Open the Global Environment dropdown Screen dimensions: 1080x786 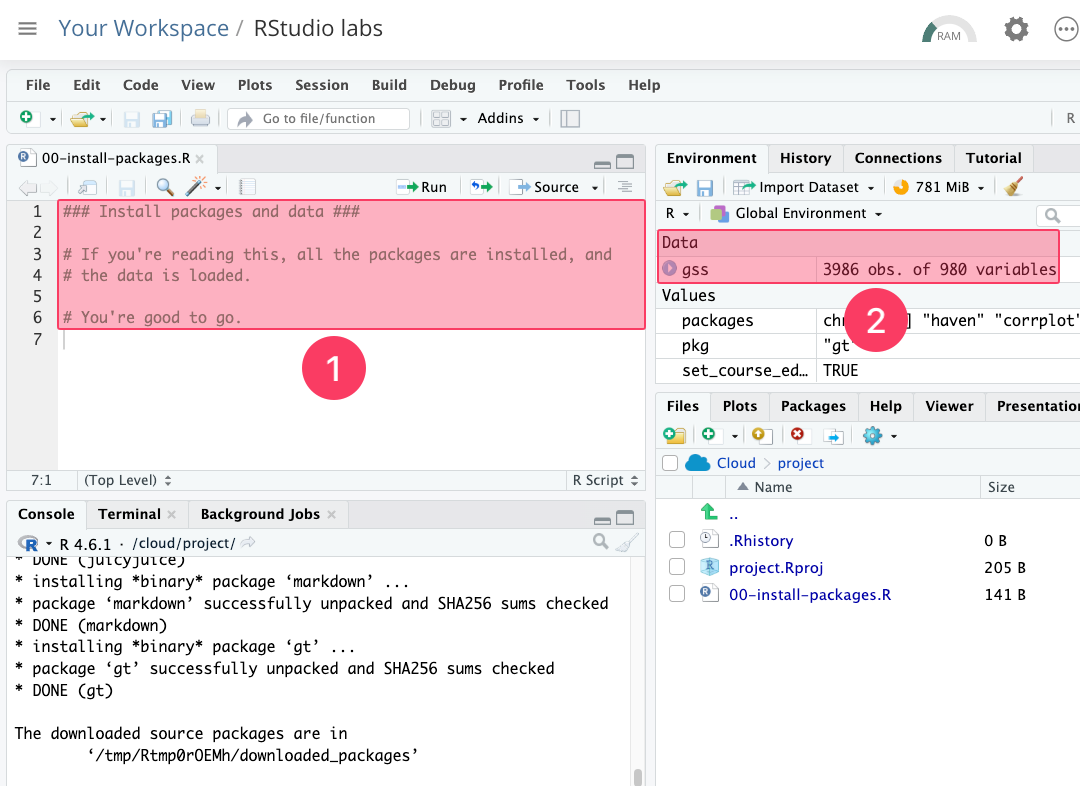[796, 214]
